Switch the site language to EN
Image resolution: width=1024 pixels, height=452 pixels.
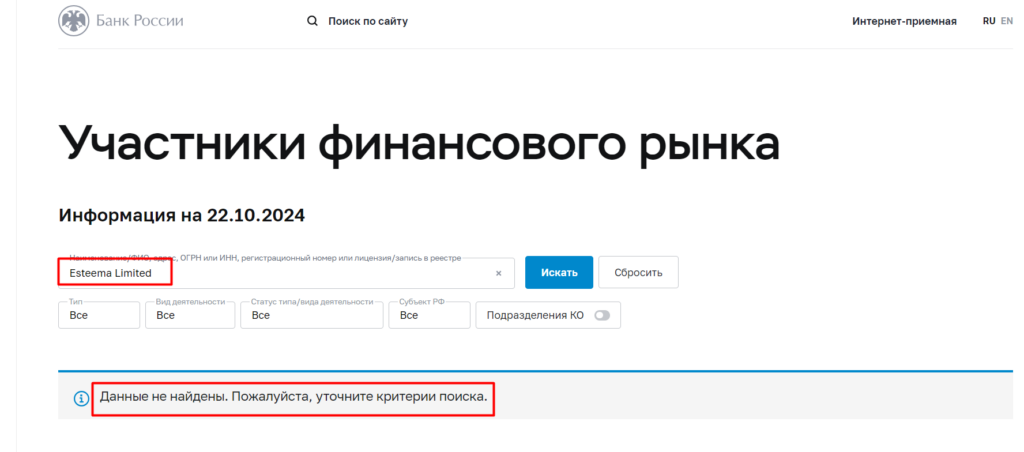click(1006, 21)
